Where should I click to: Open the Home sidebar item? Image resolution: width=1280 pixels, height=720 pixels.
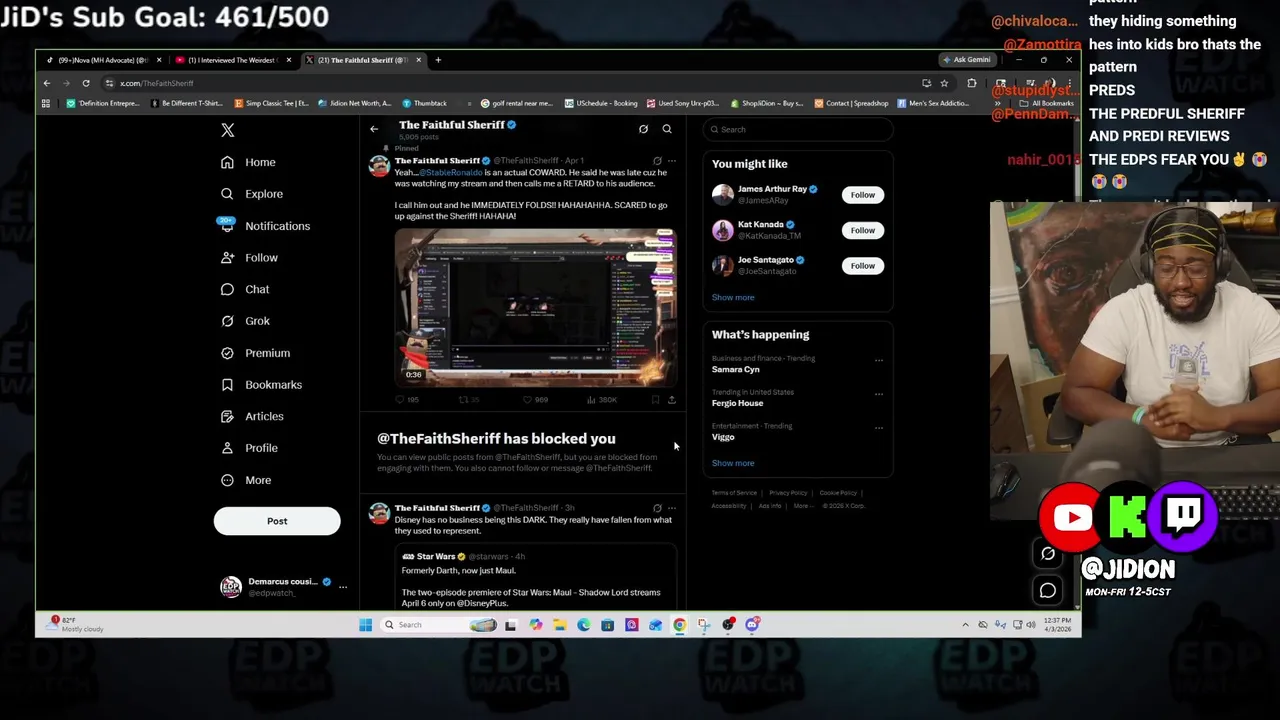(248, 162)
